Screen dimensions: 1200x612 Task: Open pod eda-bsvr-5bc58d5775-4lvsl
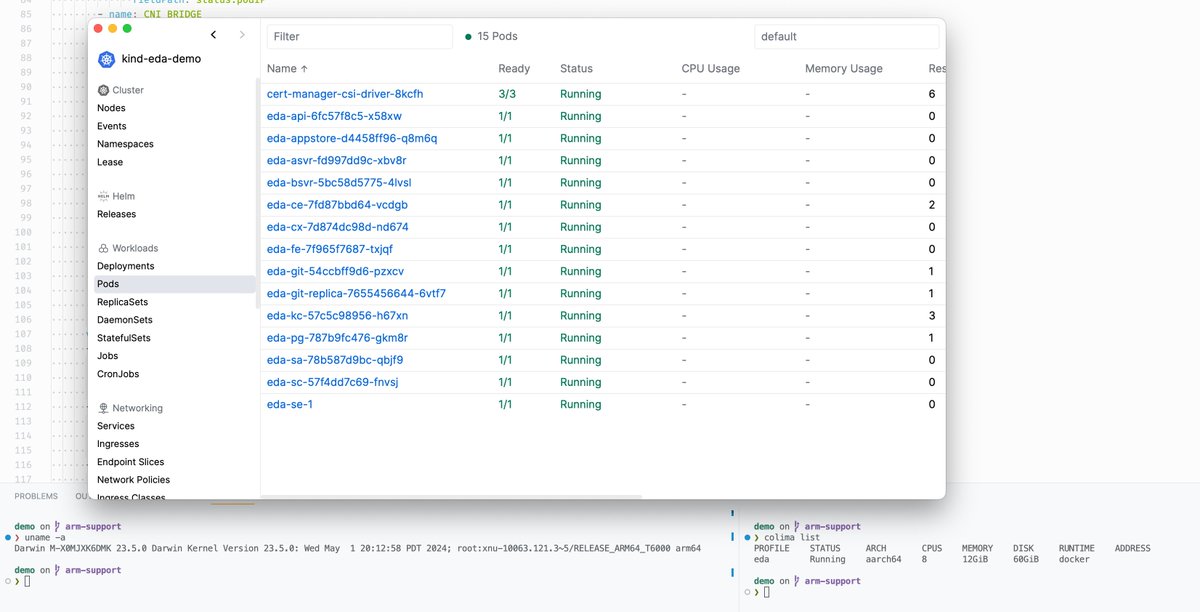pyautogui.click(x=339, y=183)
